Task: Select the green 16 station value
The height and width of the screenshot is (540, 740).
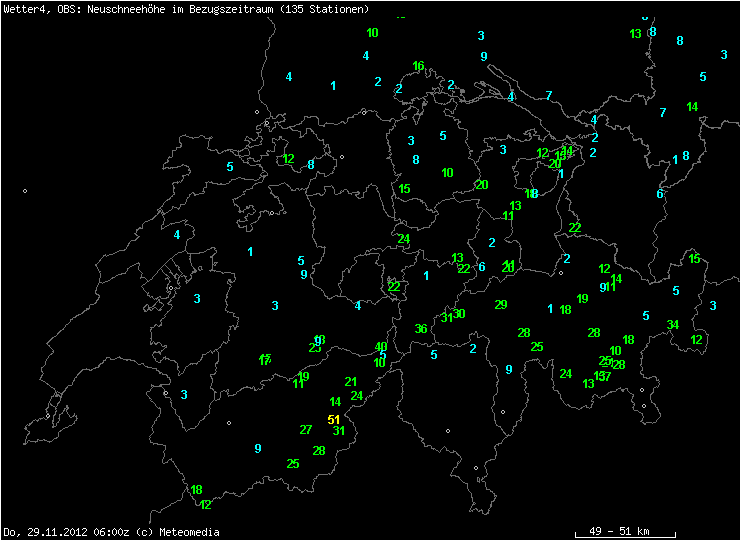Action: 418,66
